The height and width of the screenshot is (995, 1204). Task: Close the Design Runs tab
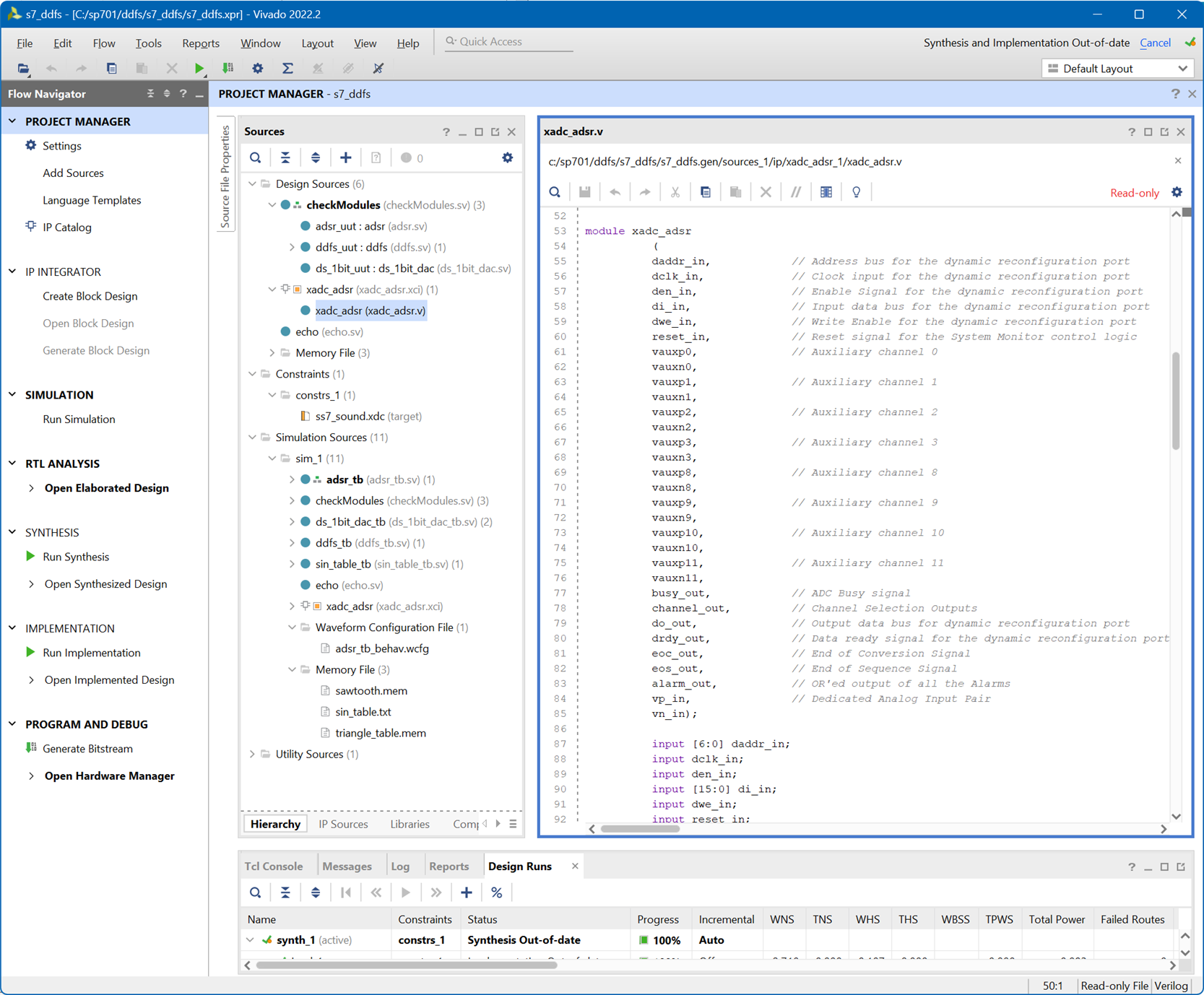pos(575,866)
